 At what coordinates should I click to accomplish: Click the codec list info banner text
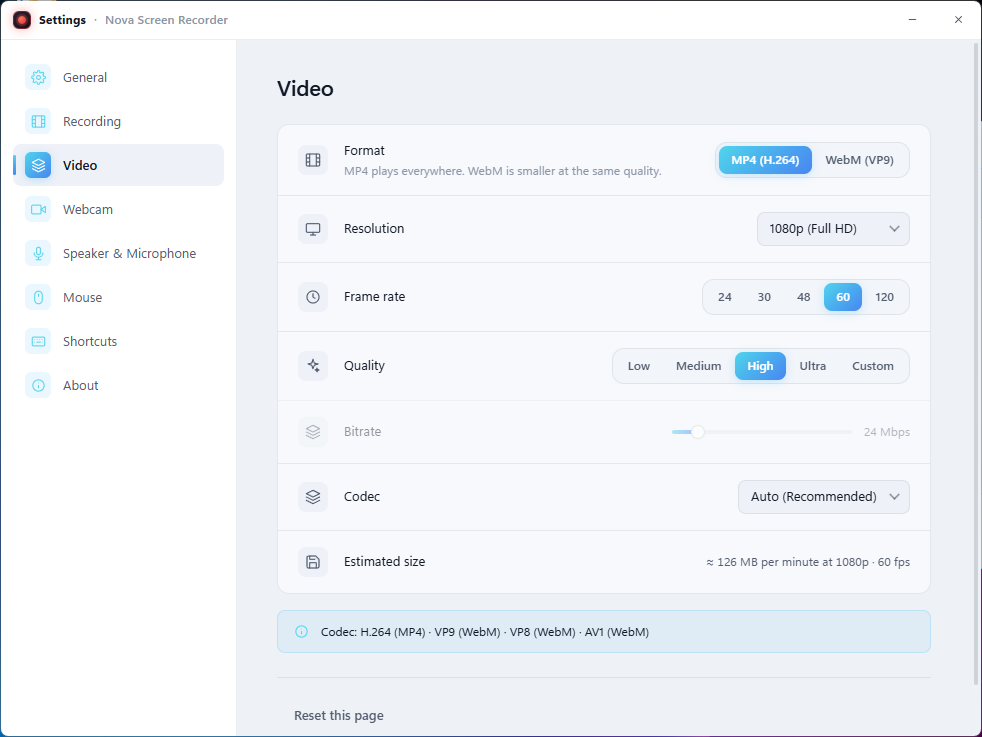point(485,632)
